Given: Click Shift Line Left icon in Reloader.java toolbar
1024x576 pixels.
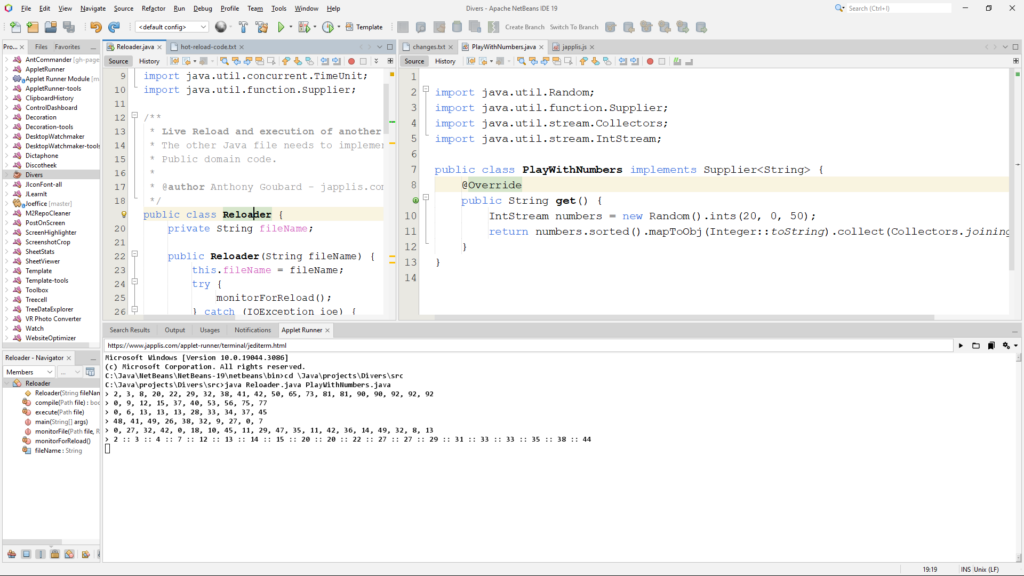Looking at the screenshot, I should (325, 61).
